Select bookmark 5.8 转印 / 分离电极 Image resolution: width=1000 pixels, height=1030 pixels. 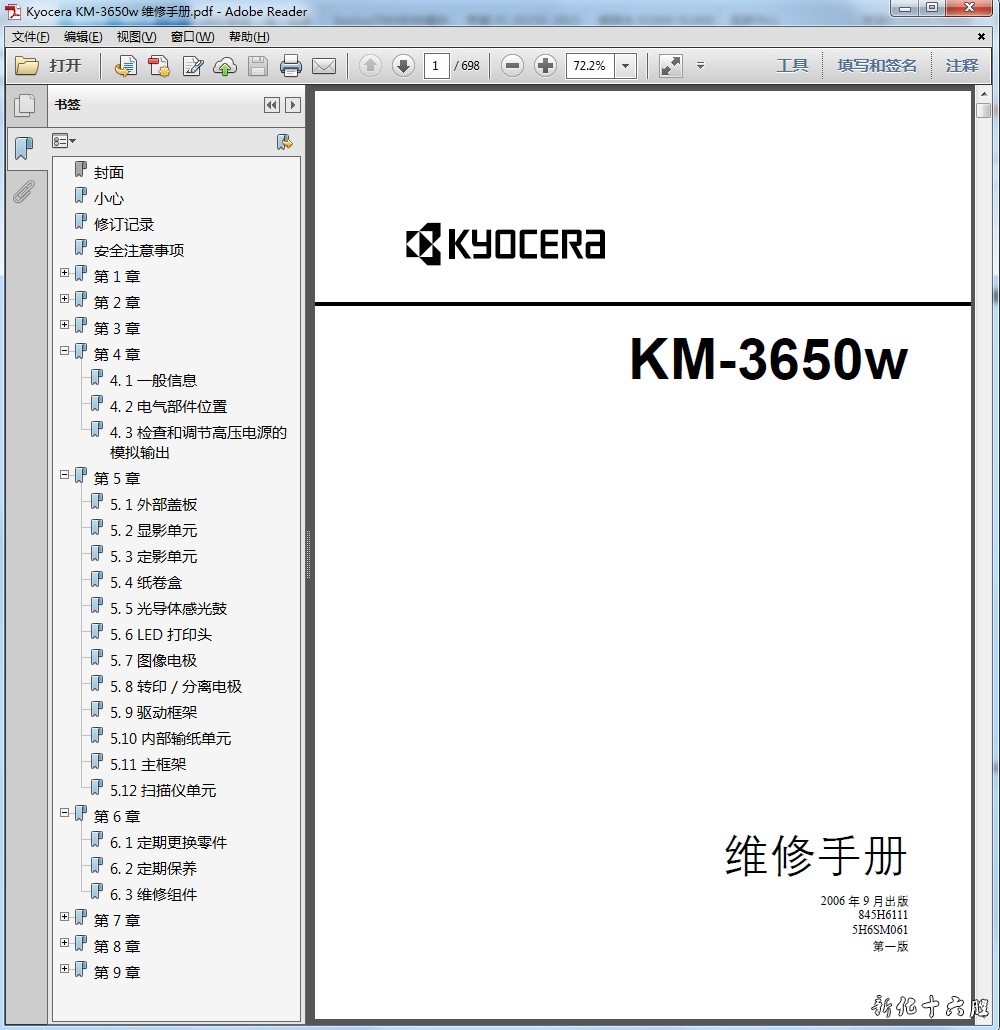click(x=175, y=686)
